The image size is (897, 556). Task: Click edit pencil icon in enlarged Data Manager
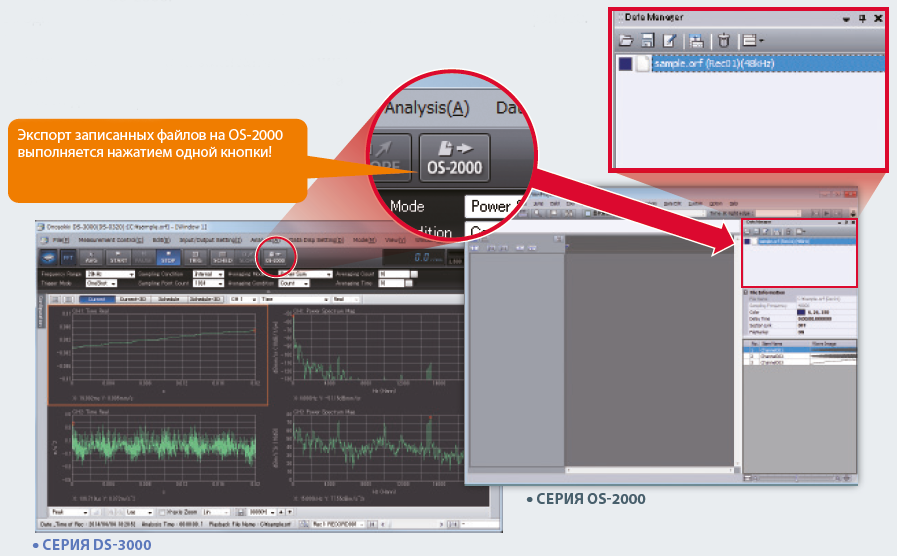click(669, 41)
